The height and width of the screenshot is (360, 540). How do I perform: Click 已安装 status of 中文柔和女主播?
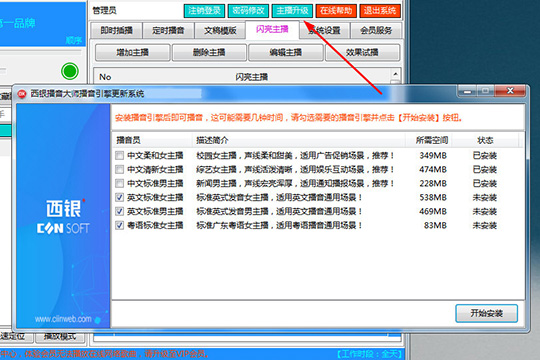pyautogui.click(x=485, y=155)
